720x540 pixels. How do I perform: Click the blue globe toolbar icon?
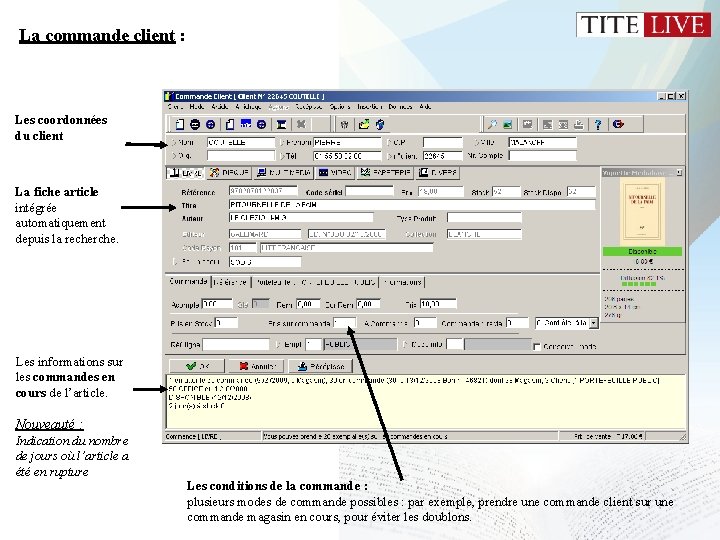coord(380,124)
